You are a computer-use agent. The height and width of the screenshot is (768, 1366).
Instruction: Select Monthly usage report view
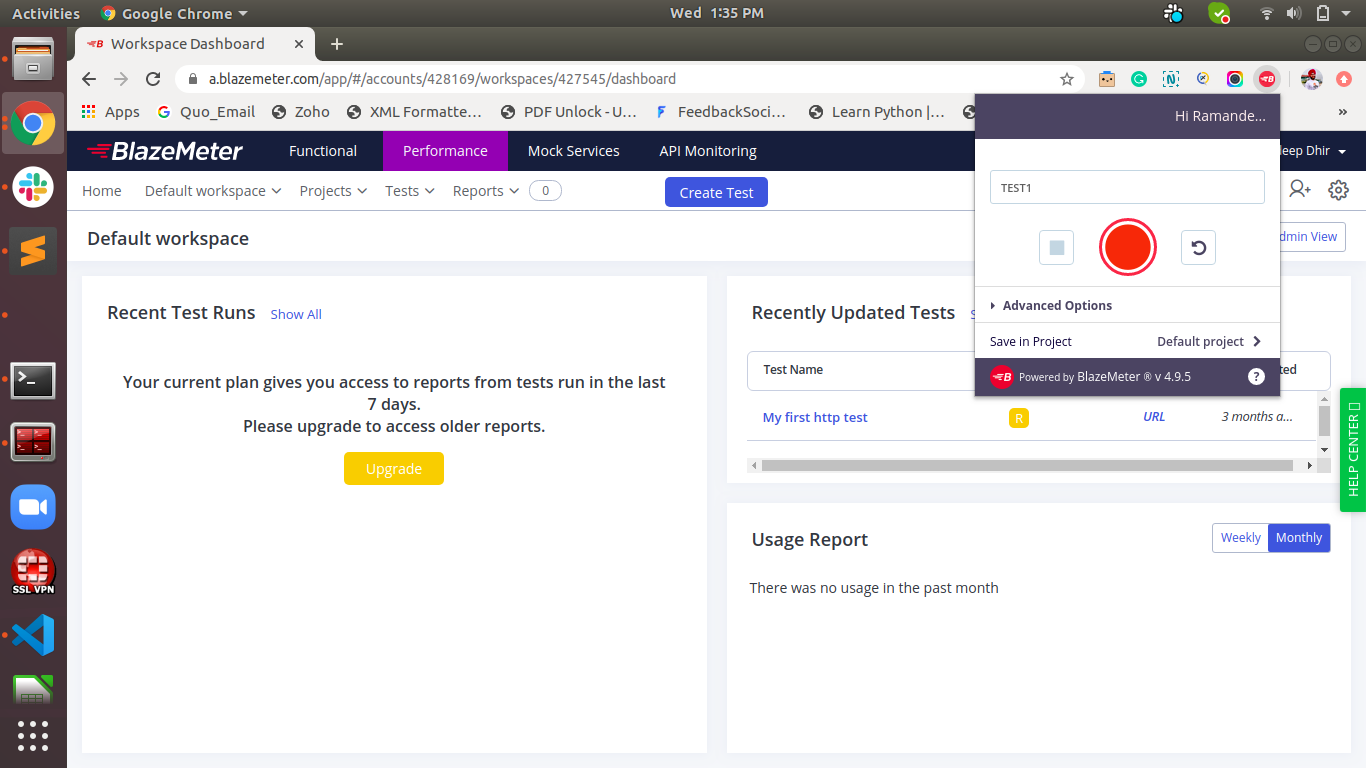(1298, 538)
